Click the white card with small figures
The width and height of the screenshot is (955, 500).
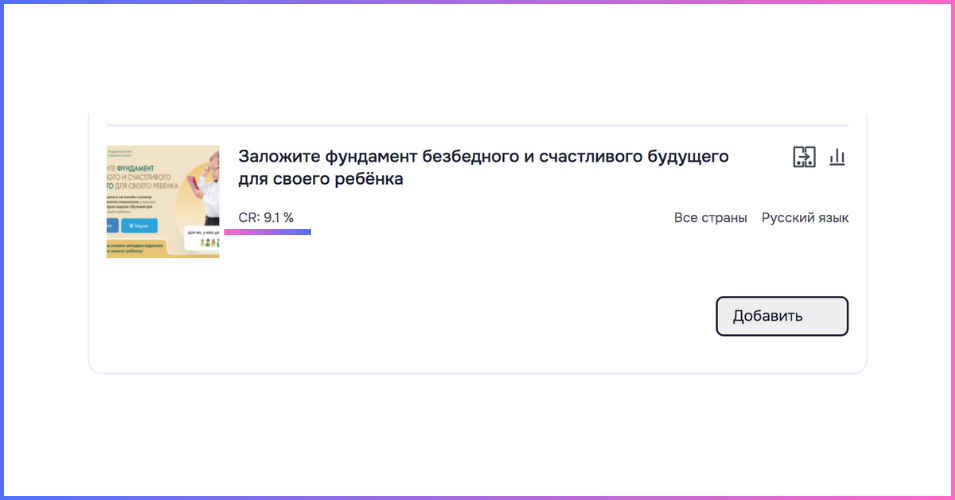click(202, 239)
